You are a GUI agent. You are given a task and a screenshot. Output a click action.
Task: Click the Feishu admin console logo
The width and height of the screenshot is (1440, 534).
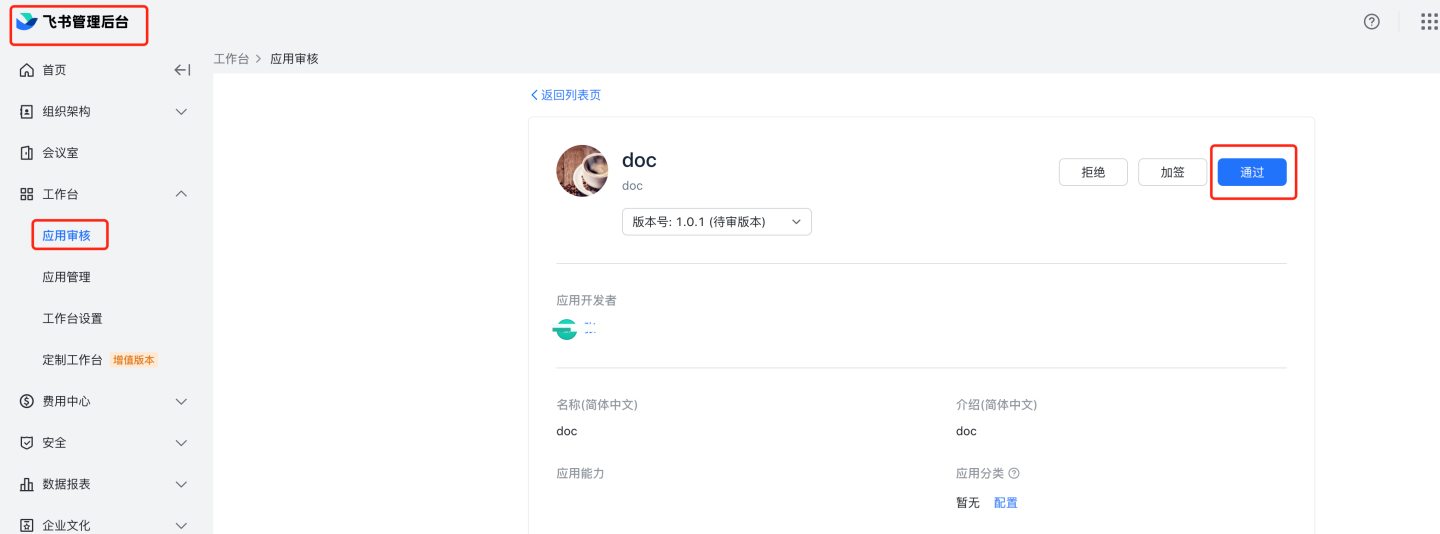[x=27, y=22]
